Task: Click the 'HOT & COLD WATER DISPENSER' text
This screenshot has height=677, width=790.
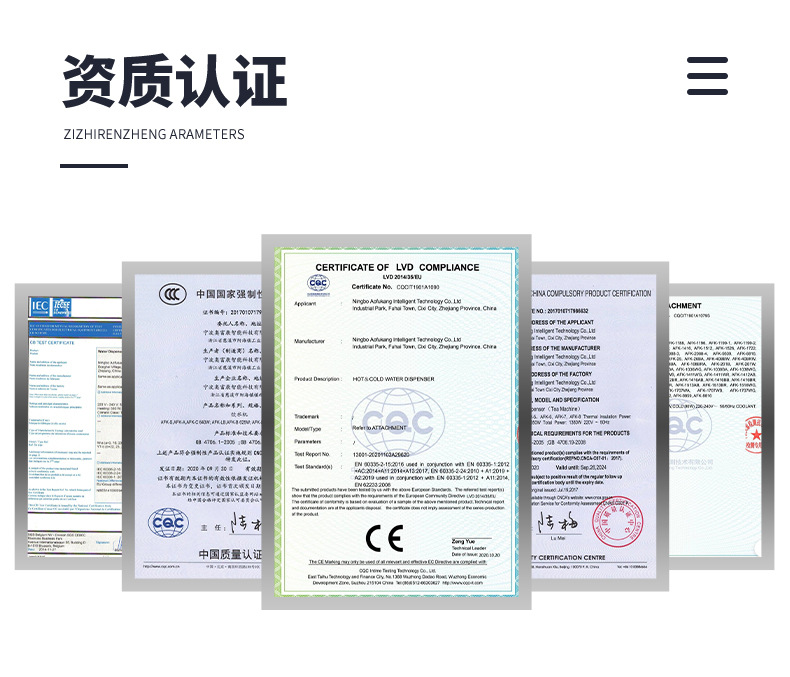Action: [x=393, y=379]
